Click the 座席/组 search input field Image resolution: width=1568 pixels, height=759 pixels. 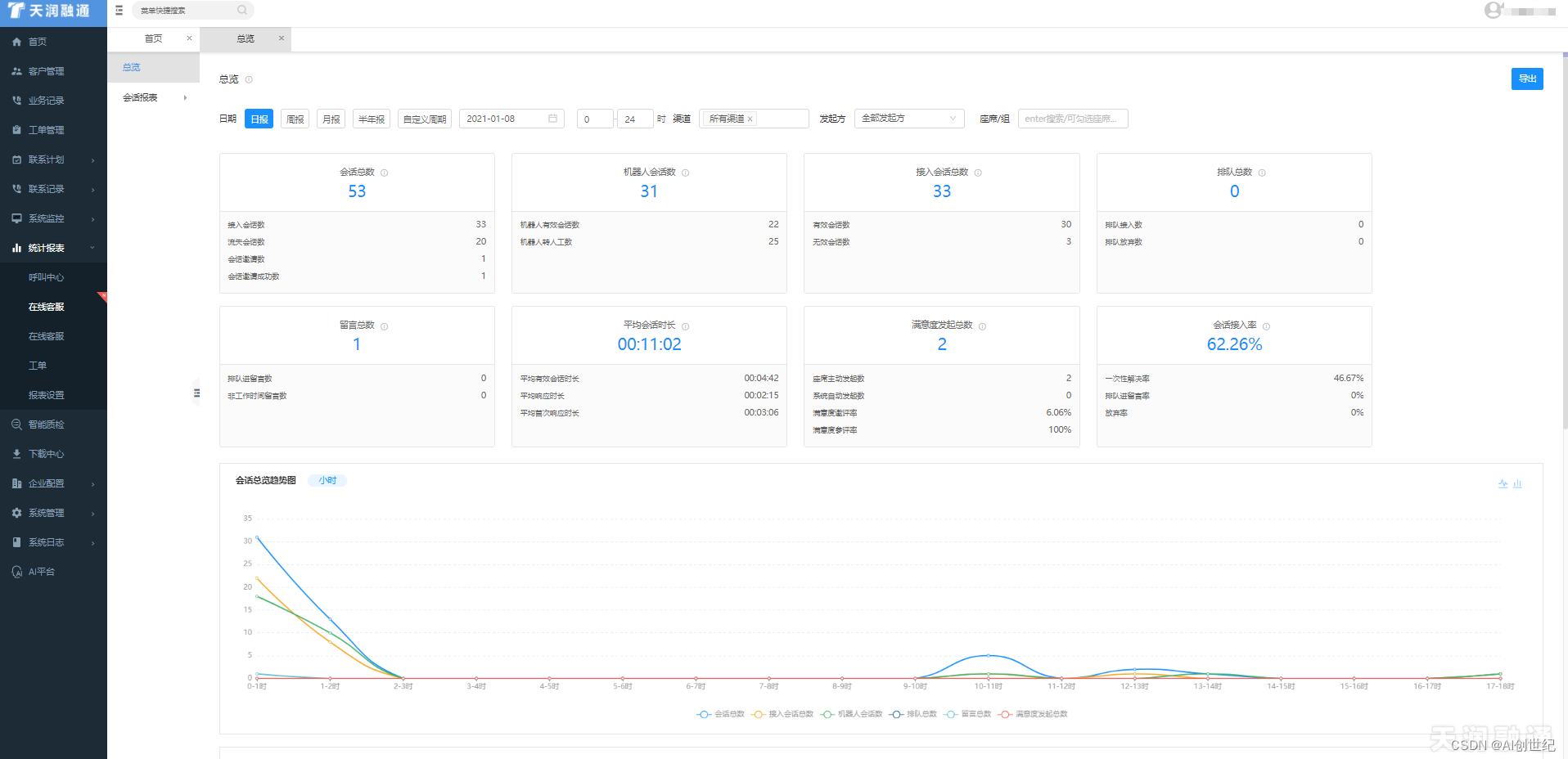click(x=1072, y=119)
